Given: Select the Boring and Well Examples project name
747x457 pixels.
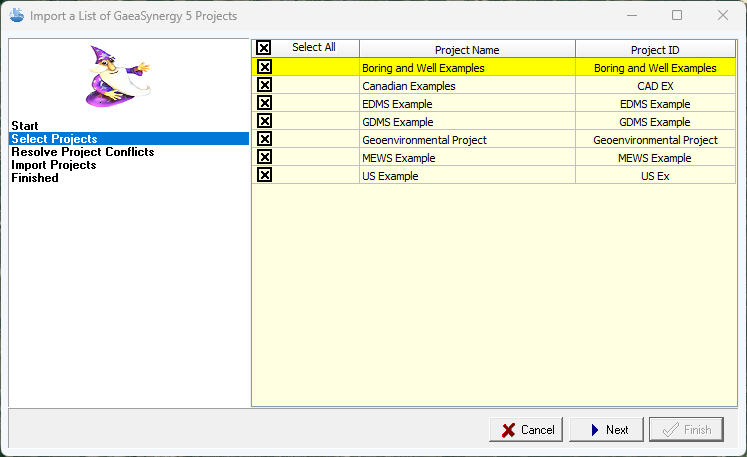Looking at the screenshot, I should click(x=467, y=68).
